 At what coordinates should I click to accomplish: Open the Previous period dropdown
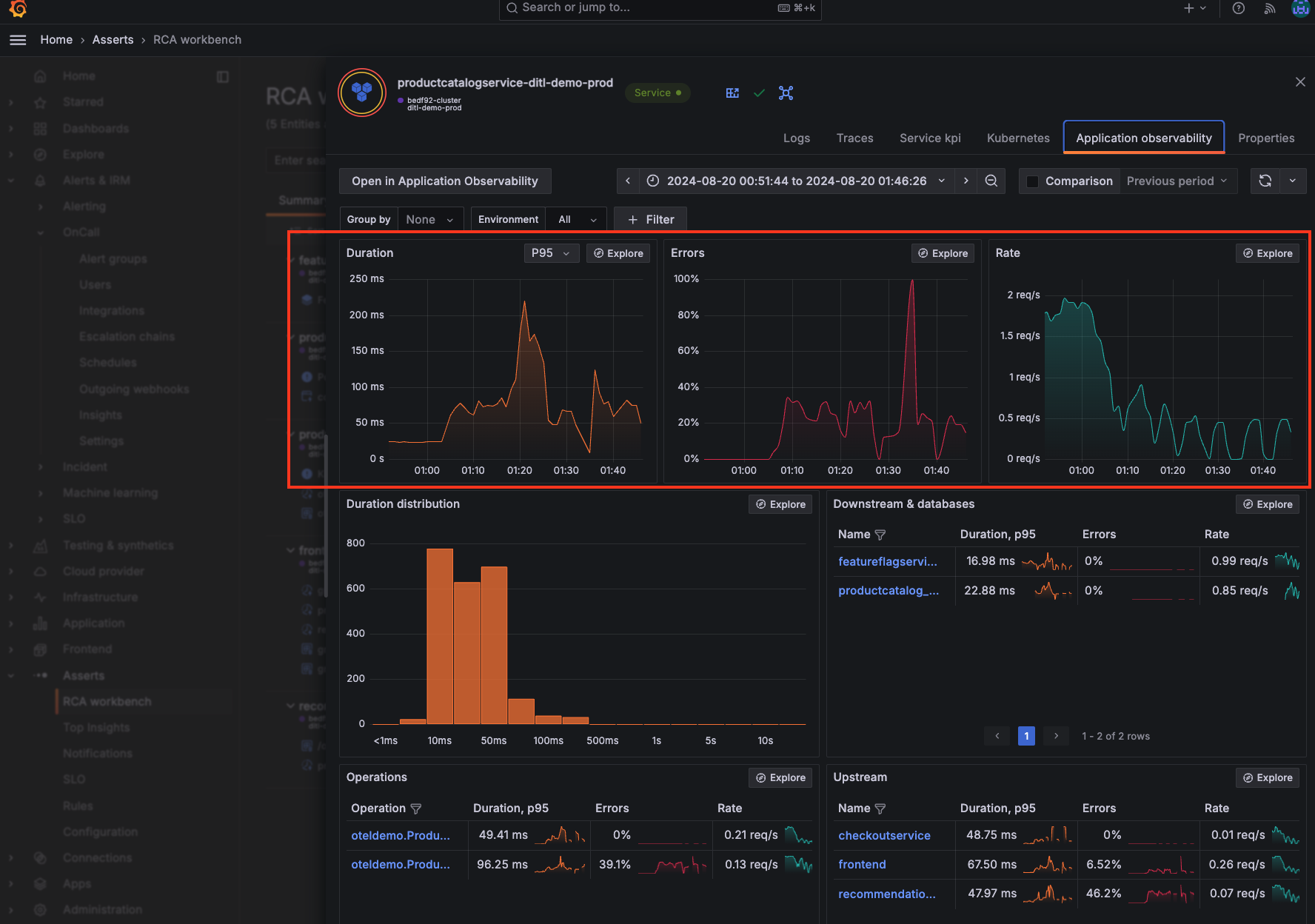tap(1177, 181)
